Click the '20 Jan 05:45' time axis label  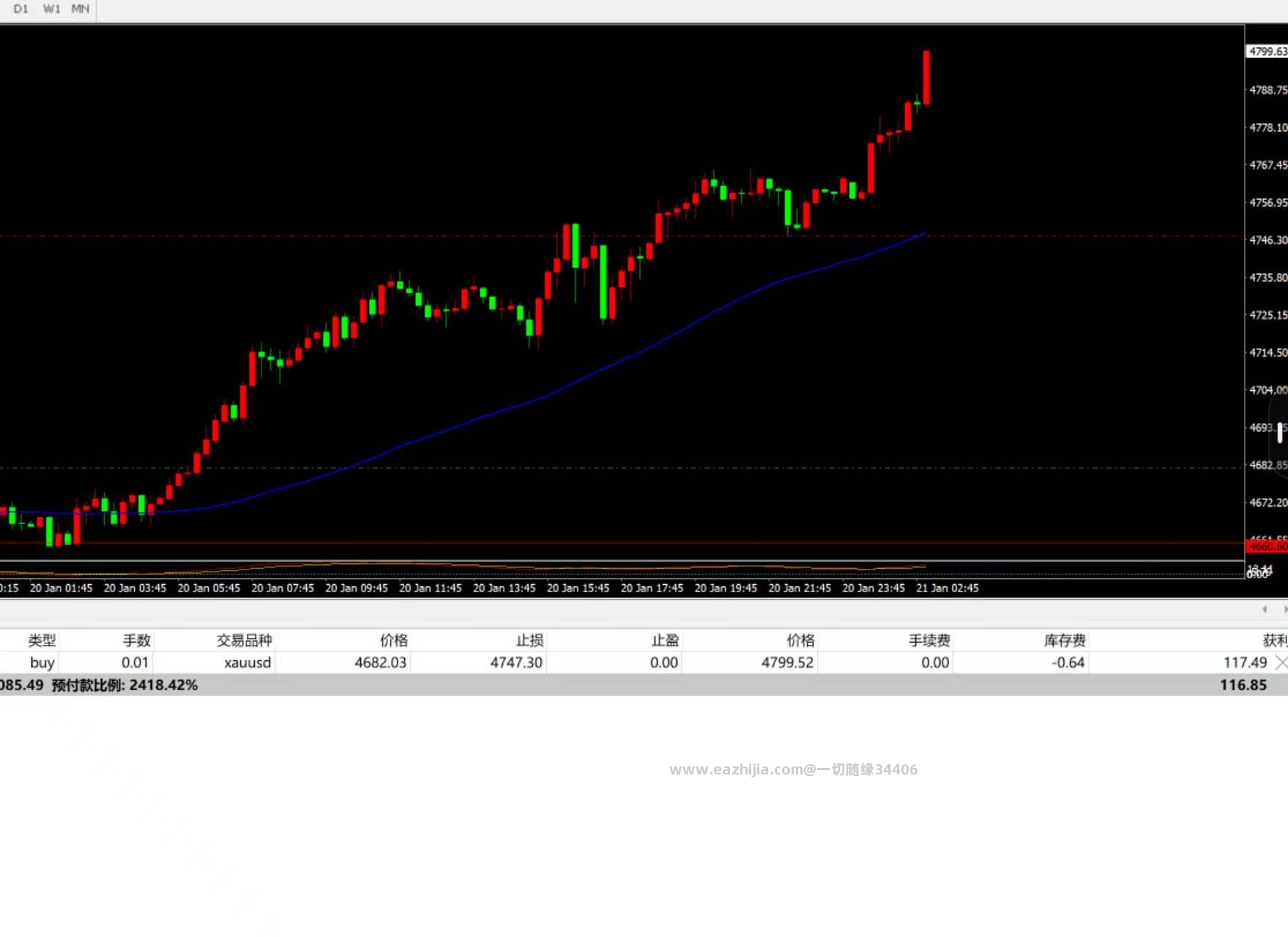pyautogui.click(x=209, y=588)
